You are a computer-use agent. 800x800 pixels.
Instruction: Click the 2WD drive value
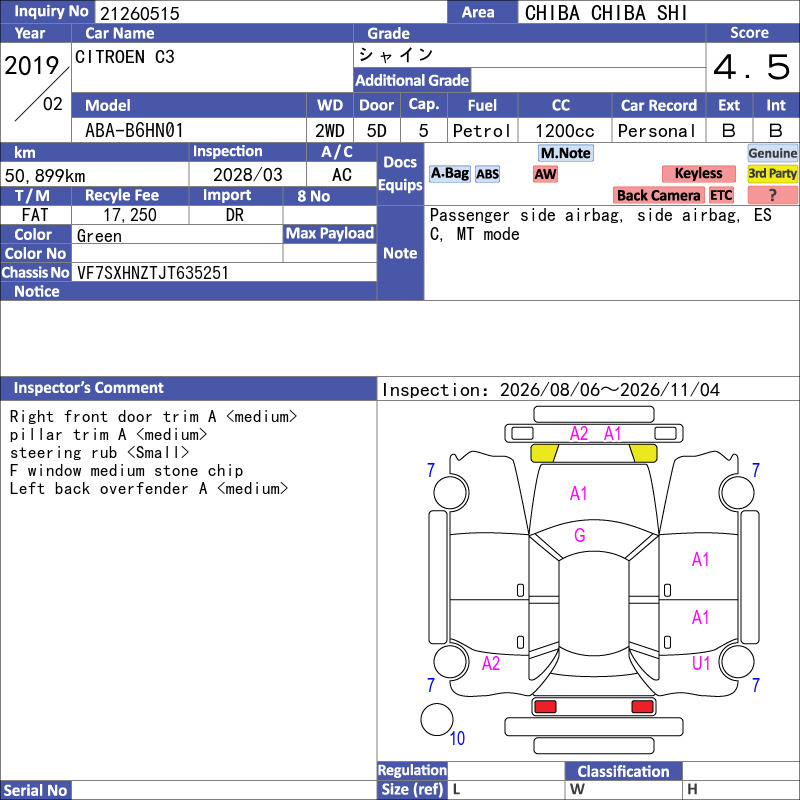coord(330,131)
